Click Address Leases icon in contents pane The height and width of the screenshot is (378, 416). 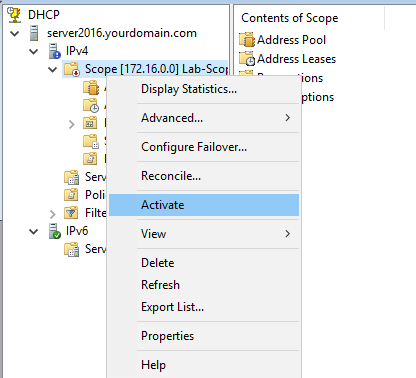coord(247,59)
